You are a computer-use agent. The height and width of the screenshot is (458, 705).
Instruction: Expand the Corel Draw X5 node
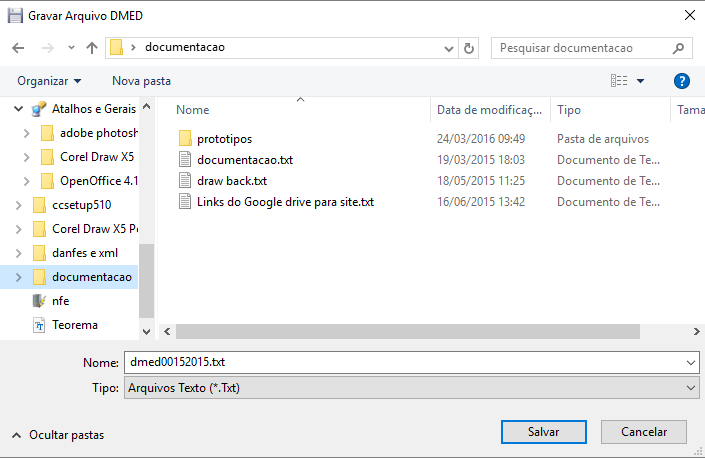(x=27, y=157)
